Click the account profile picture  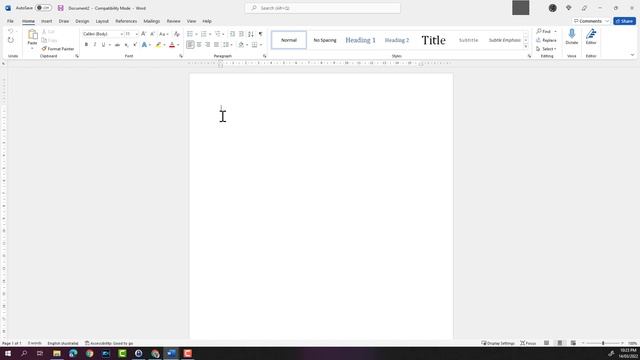(553, 8)
